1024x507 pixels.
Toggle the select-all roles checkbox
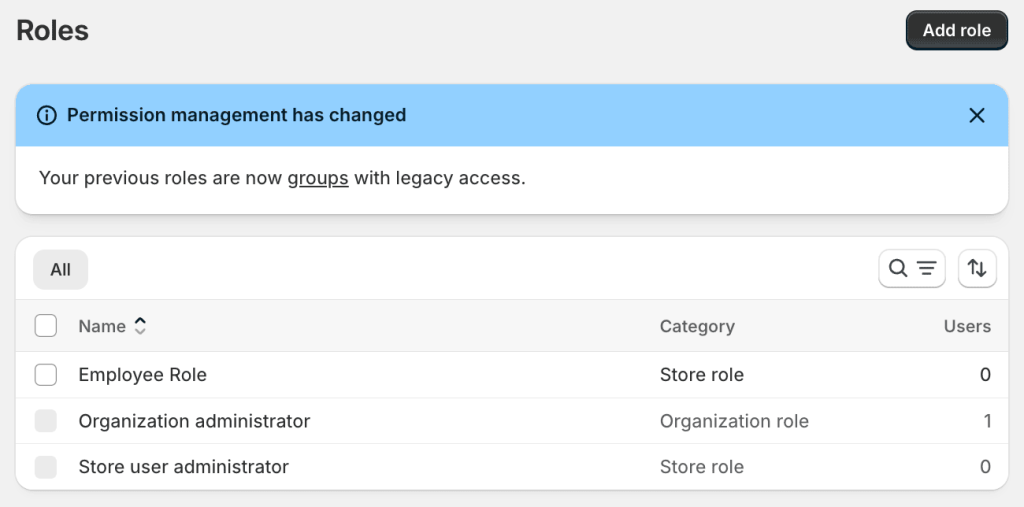(x=46, y=326)
